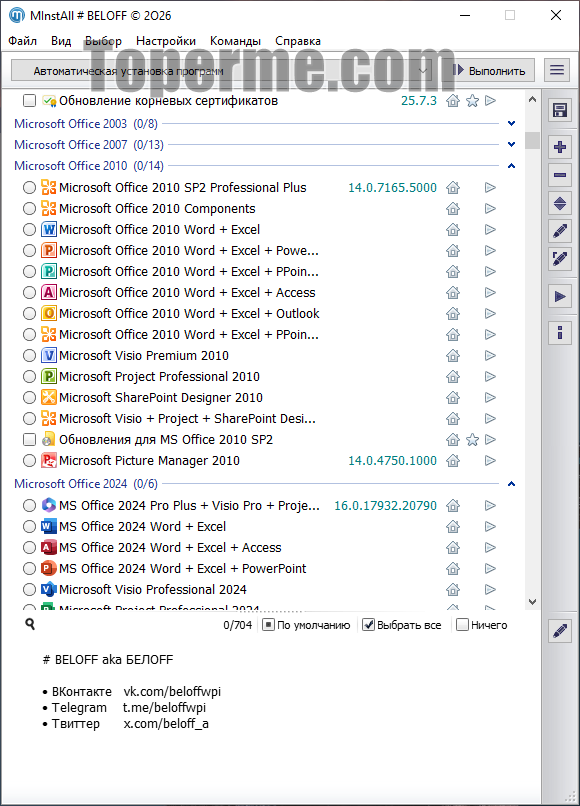
Task: Click the checkbox-pencil edit icon in sidebar
Action: (559, 259)
